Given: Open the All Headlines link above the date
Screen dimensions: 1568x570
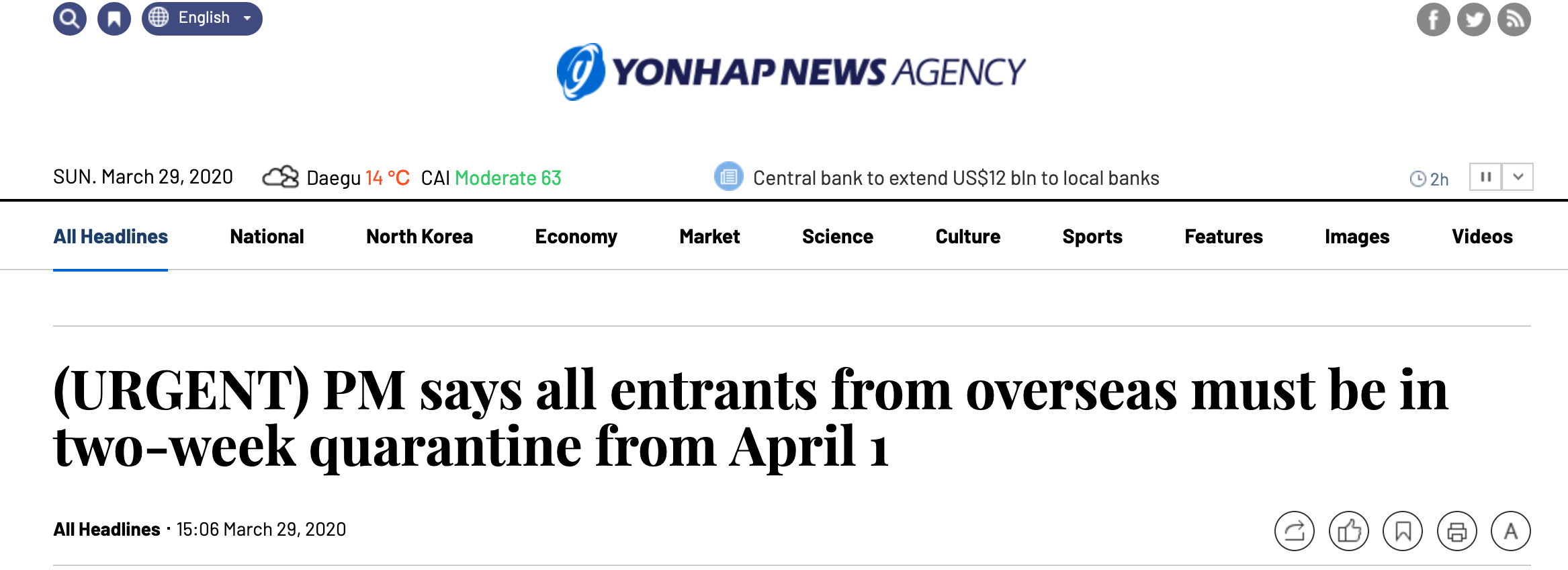Looking at the screenshot, I should pos(107,530).
